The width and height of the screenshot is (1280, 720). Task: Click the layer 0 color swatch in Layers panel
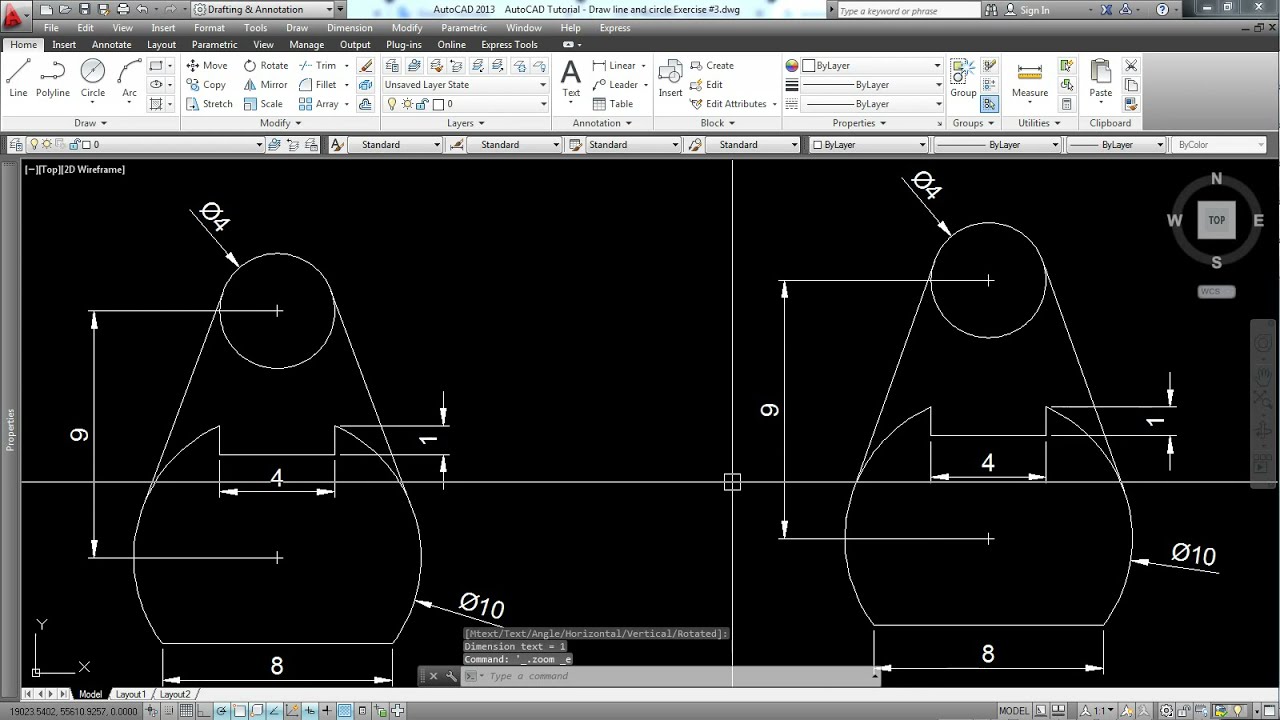(439, 104)
